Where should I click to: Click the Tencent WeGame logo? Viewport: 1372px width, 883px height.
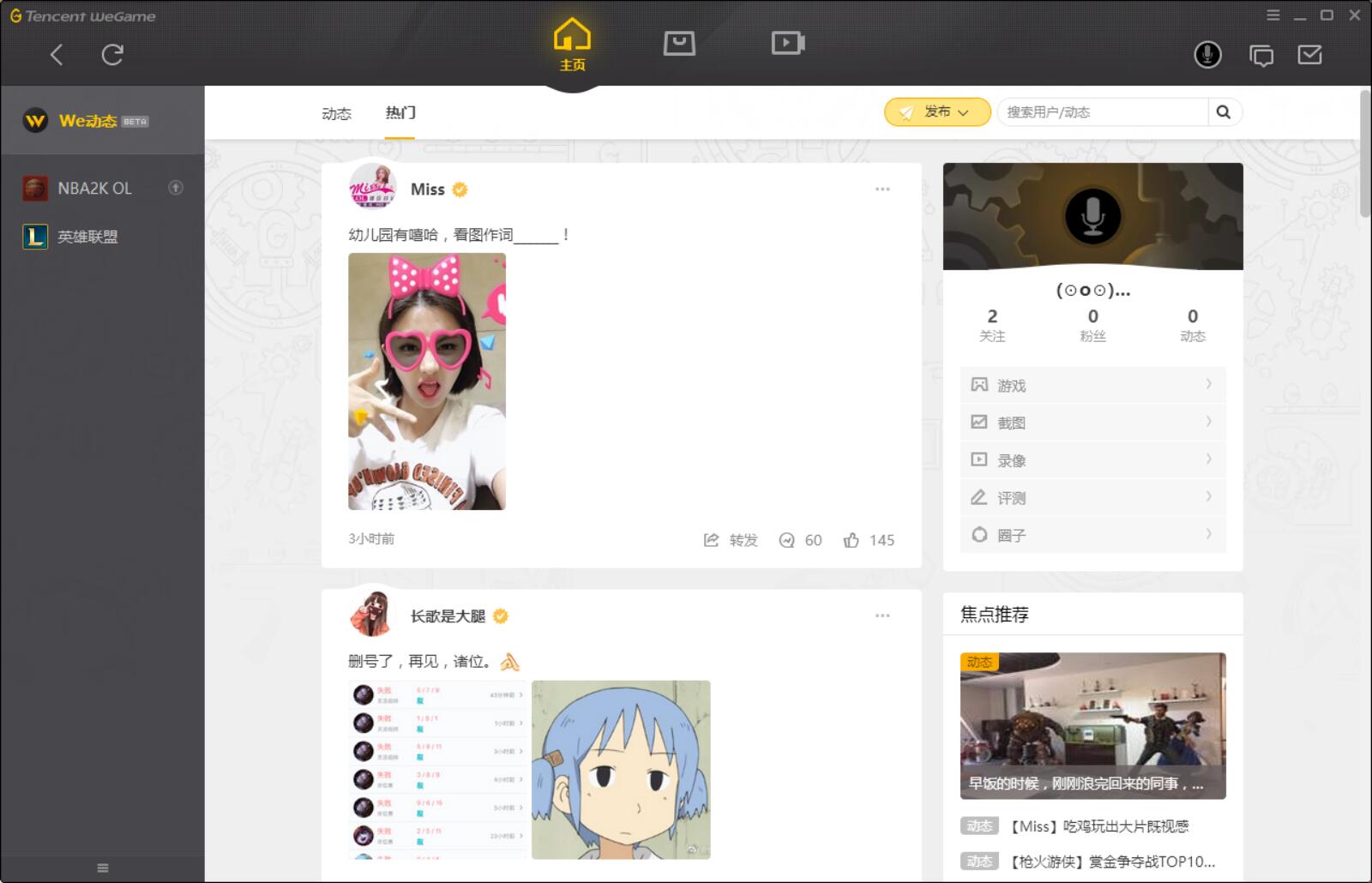(83, 15)
